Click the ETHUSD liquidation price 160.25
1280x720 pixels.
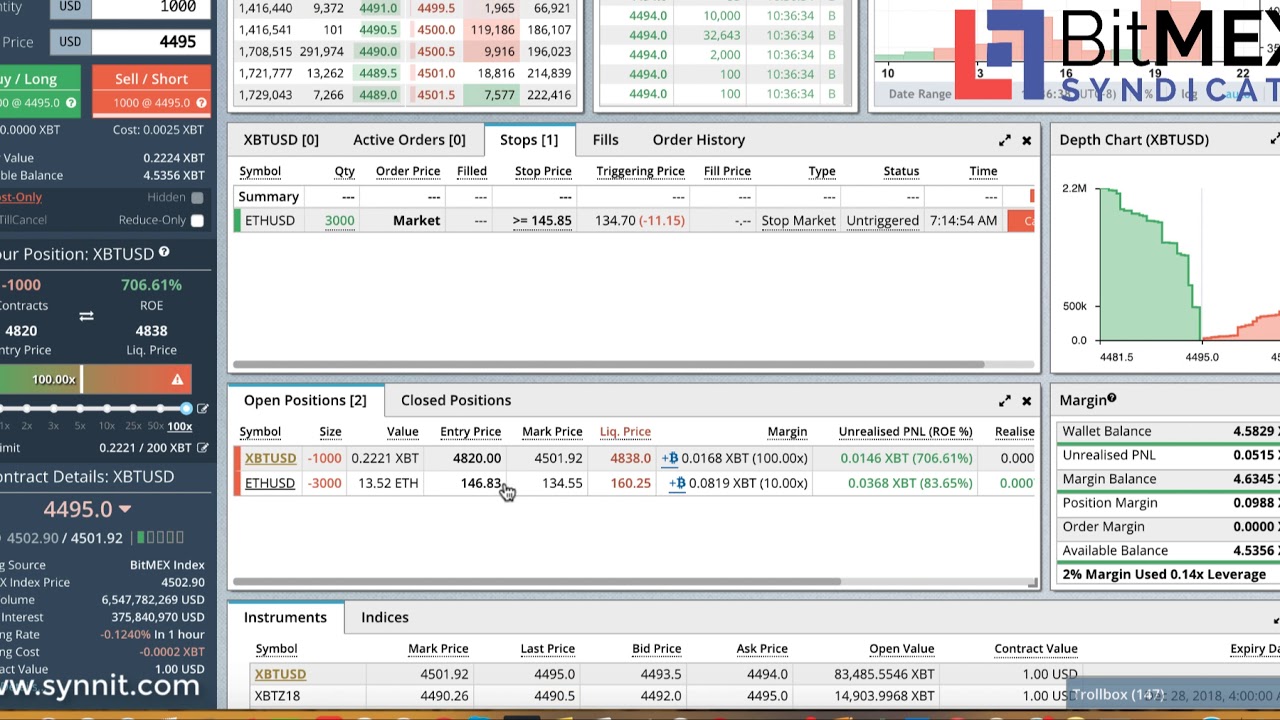click(630, 483)
